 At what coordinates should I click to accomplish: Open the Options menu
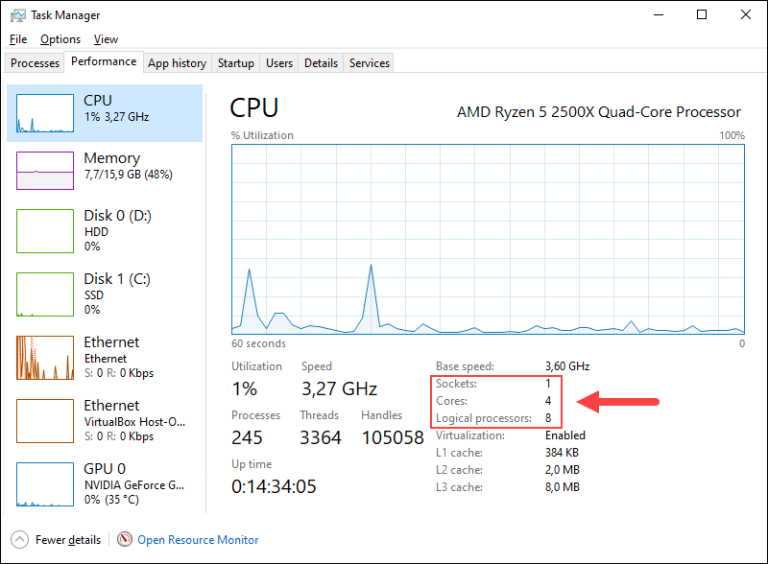click(x=60, y=39)
